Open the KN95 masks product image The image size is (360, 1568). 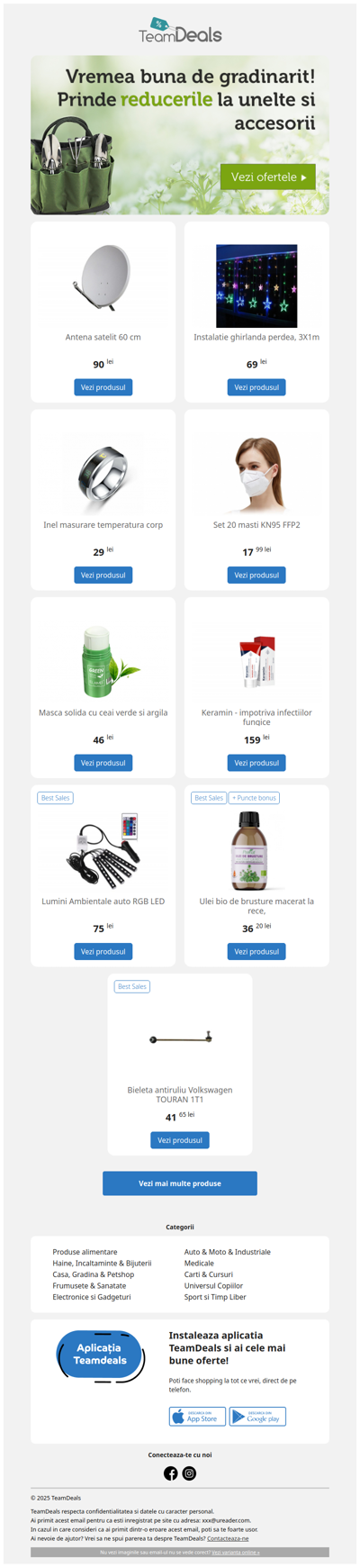click(256, 474)
